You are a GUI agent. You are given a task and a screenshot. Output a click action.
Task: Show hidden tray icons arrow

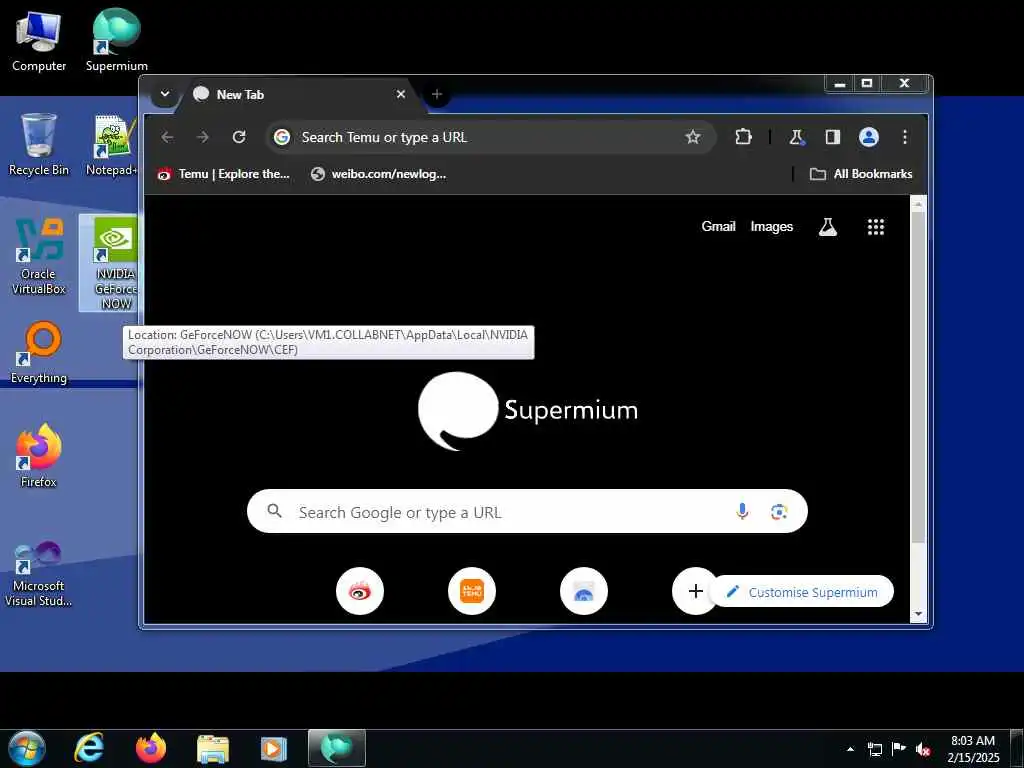pos(850,749)
